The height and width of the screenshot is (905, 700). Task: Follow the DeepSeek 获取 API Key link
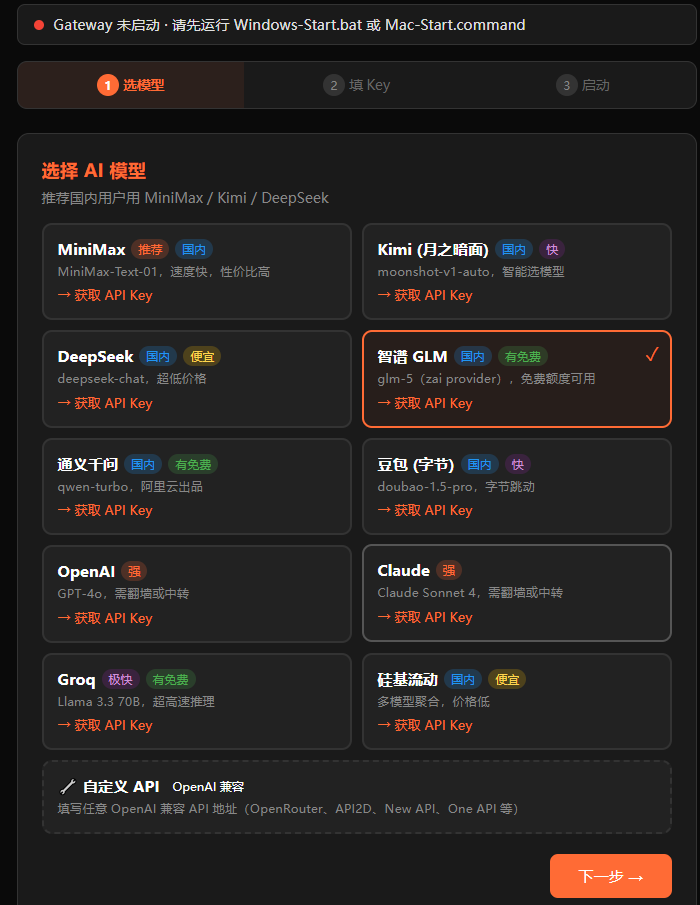105,403
